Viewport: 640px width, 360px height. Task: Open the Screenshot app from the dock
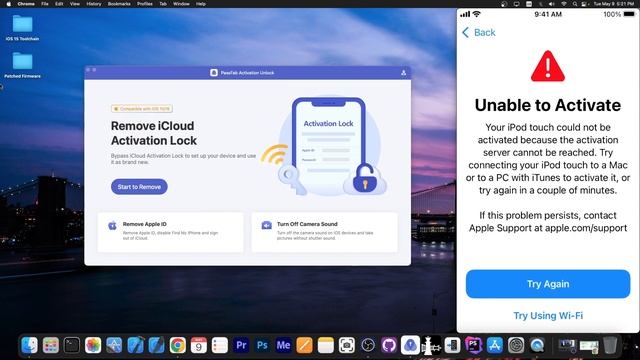[x=347, y=345]
